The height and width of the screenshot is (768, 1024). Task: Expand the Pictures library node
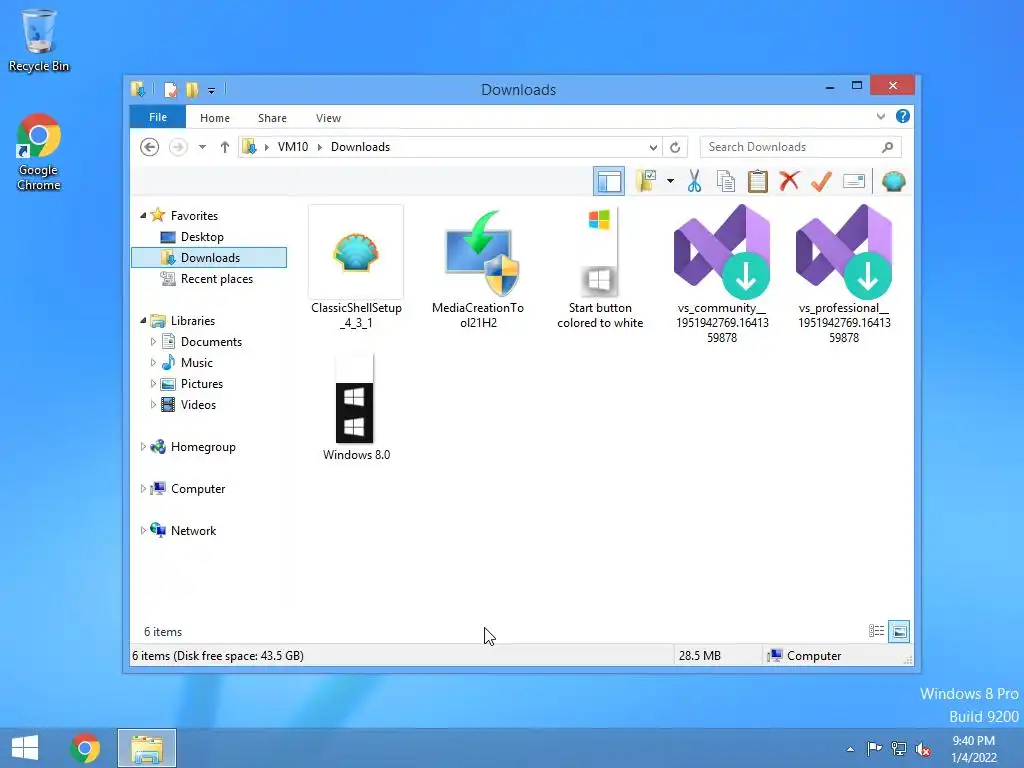point(153,383)
